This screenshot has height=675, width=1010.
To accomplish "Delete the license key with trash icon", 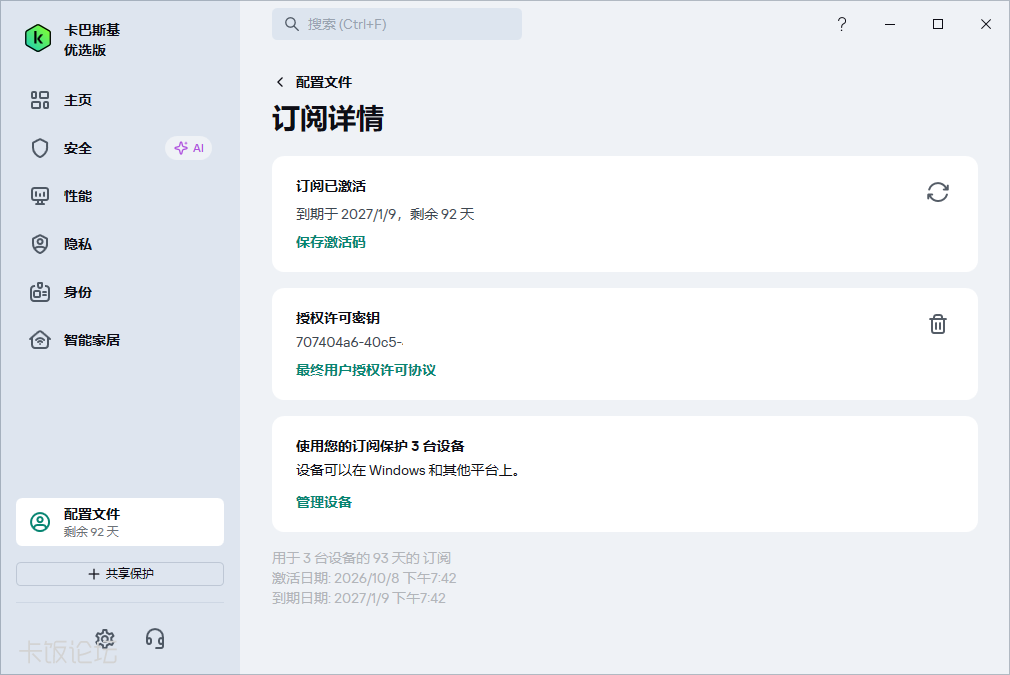I will click(x=938, y=324).
